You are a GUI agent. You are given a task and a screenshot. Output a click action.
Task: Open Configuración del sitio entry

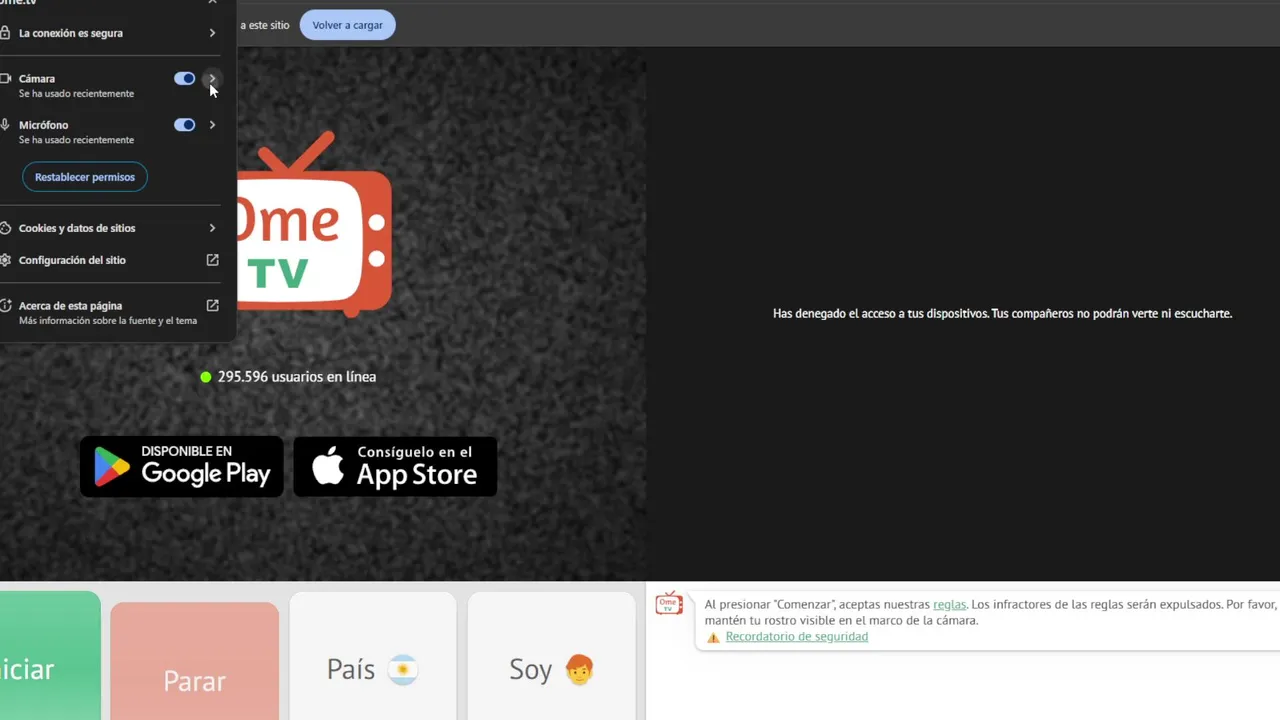tap(110, 260)
